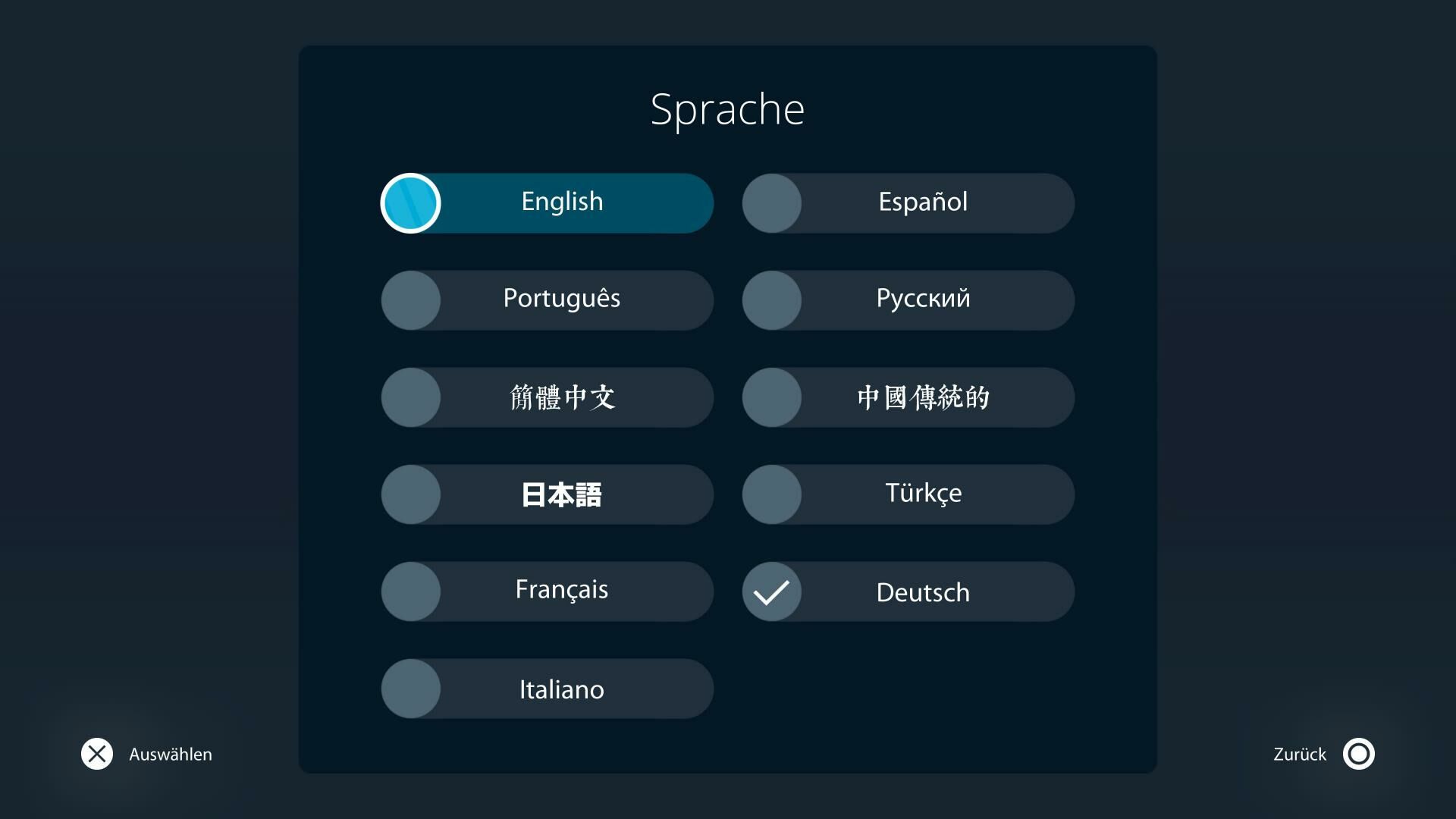The image size is (1456, 819).
Task: Select the radio circle next to Português
Action: (x=411, y=300)
